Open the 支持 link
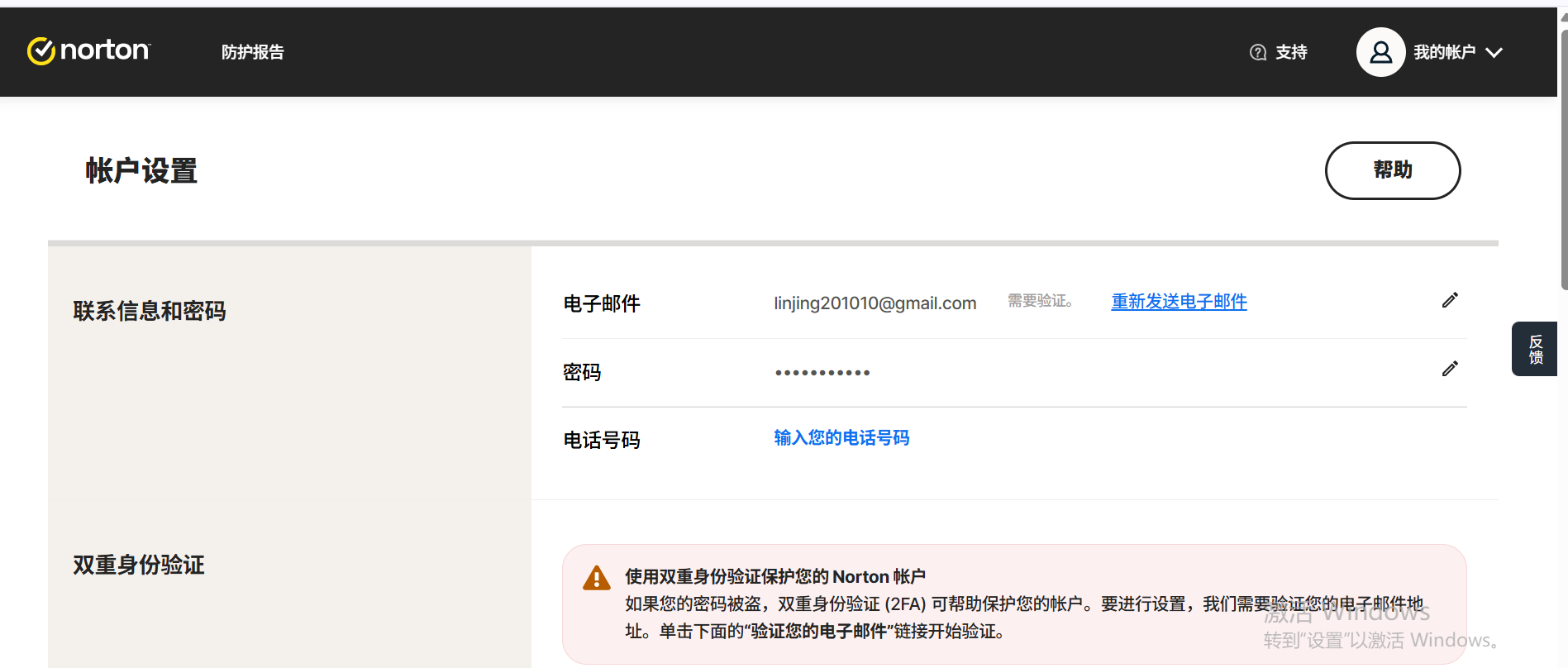 click(x=1291, y=52)
